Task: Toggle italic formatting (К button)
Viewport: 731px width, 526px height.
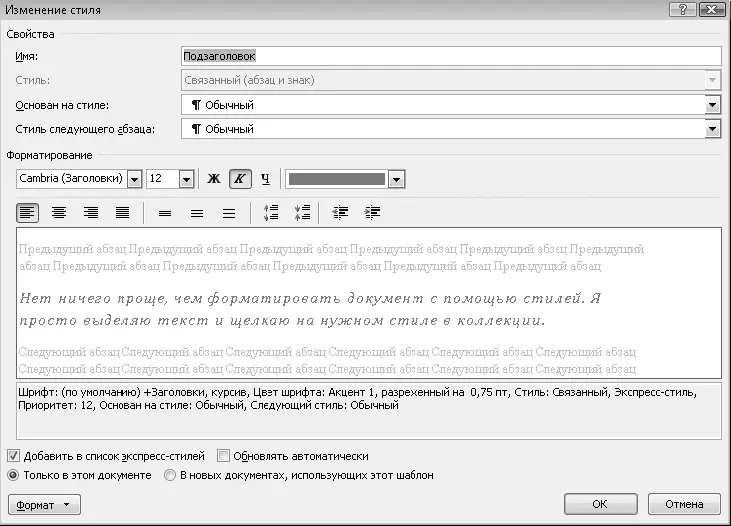Action: click(x=239, y=179)
